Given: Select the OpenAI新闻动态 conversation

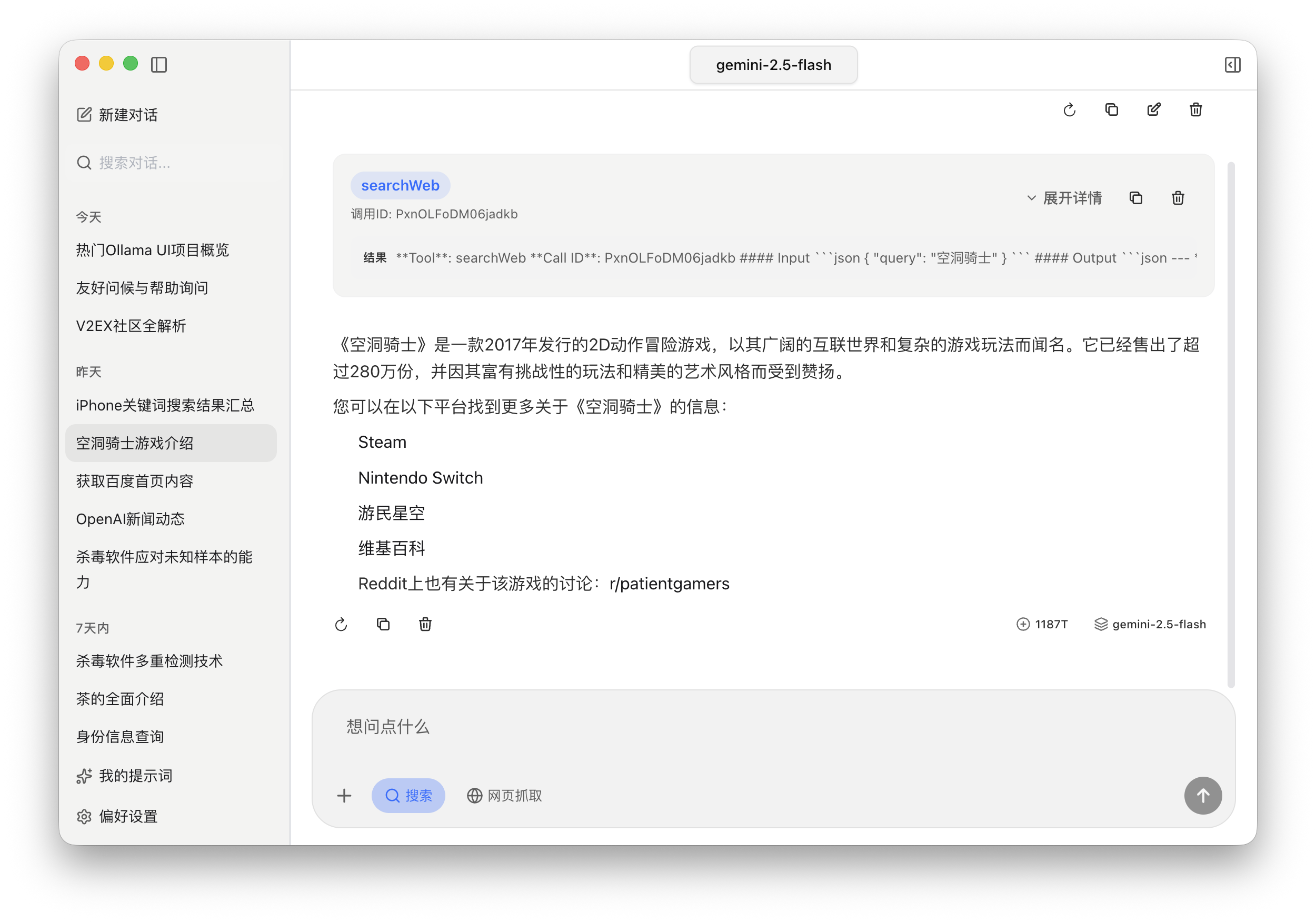Looking at the screenshot, I should pos(131,519).
